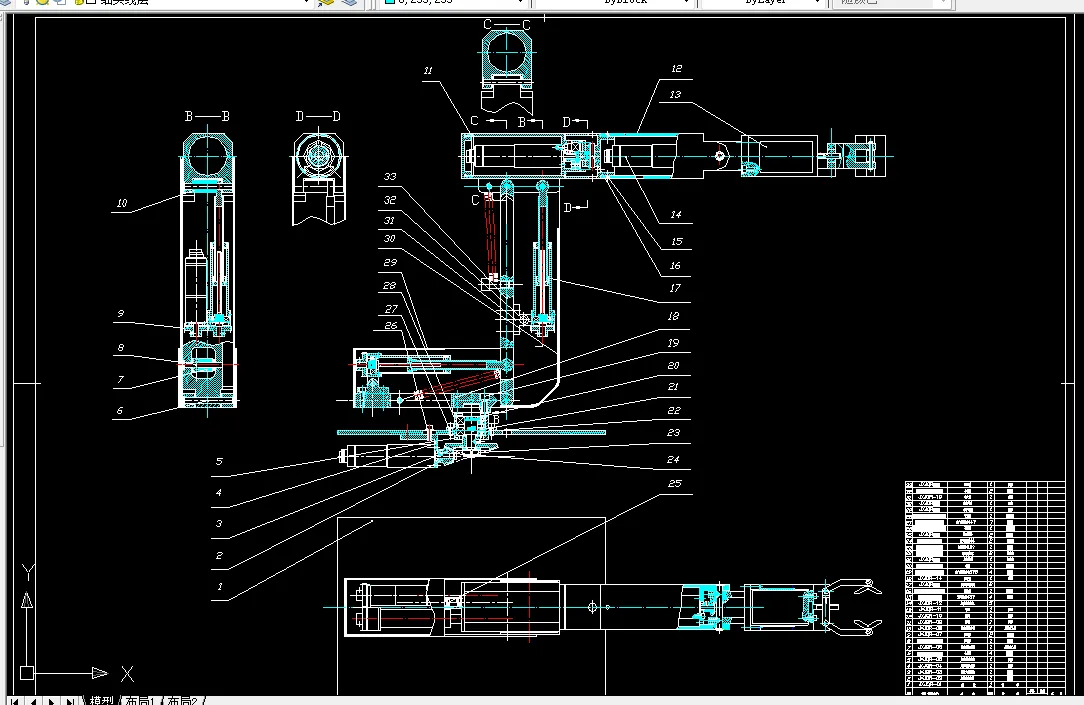Select part callout number 3

tap(218, 524)
